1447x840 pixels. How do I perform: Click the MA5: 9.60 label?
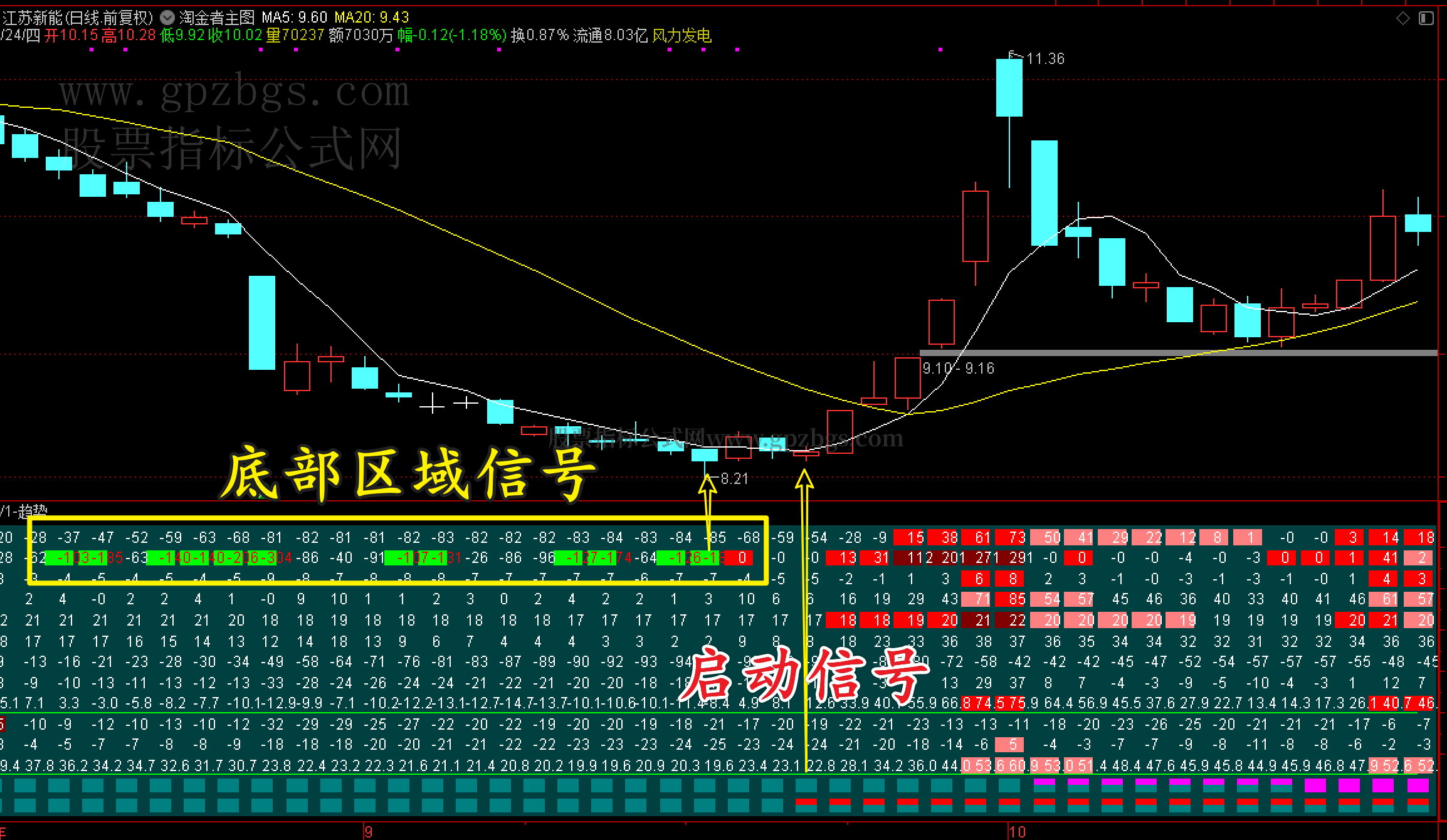click(295, 18)
